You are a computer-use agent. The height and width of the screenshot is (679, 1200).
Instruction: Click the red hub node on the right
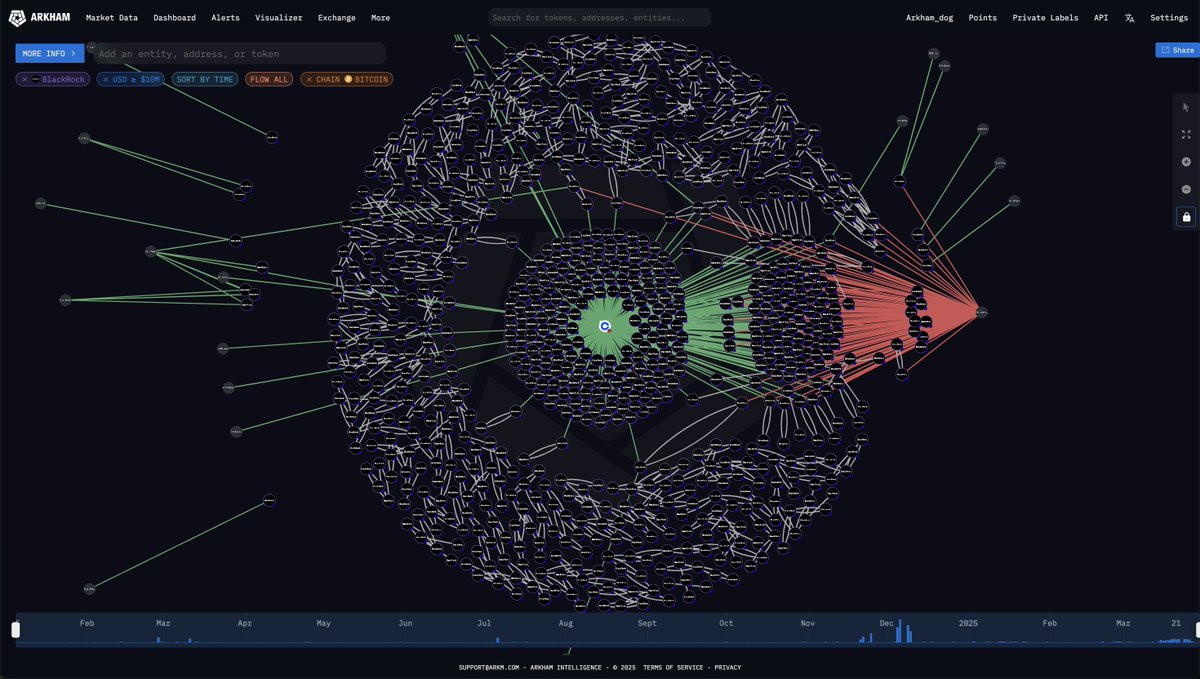981,313
